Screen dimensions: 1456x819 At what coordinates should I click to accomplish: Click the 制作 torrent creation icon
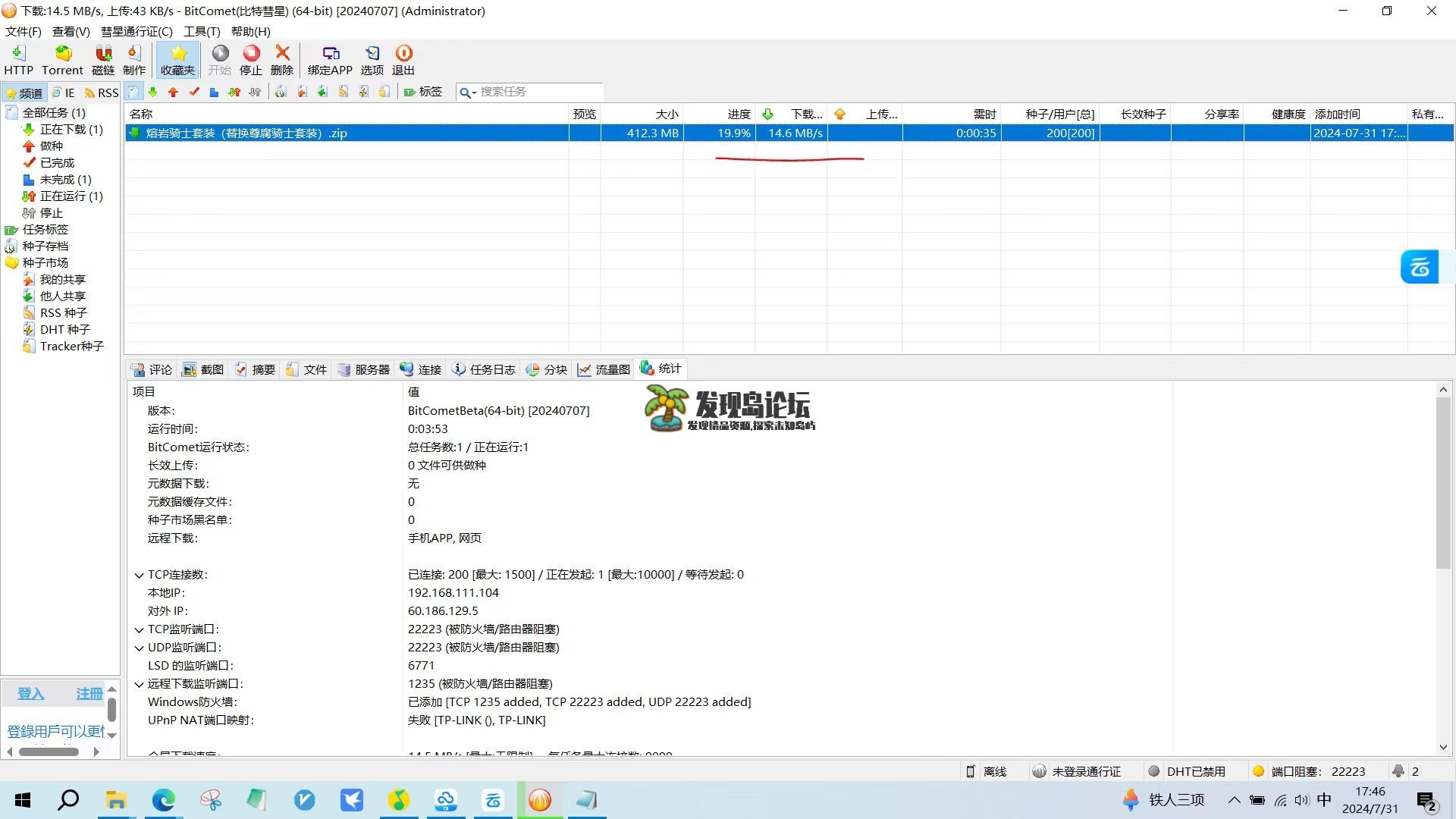(134, 60)
